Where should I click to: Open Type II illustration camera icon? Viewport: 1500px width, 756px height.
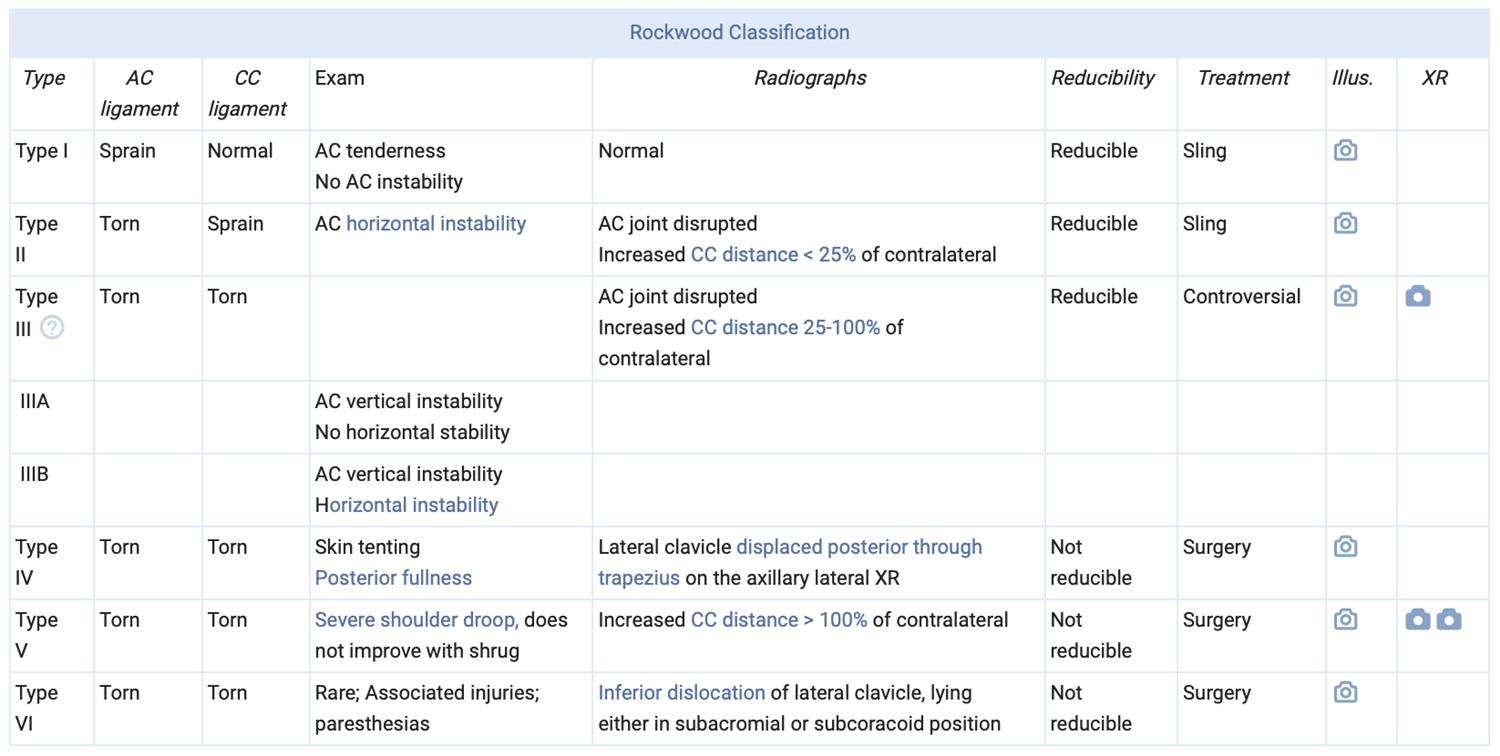[x=1345, y=224]
